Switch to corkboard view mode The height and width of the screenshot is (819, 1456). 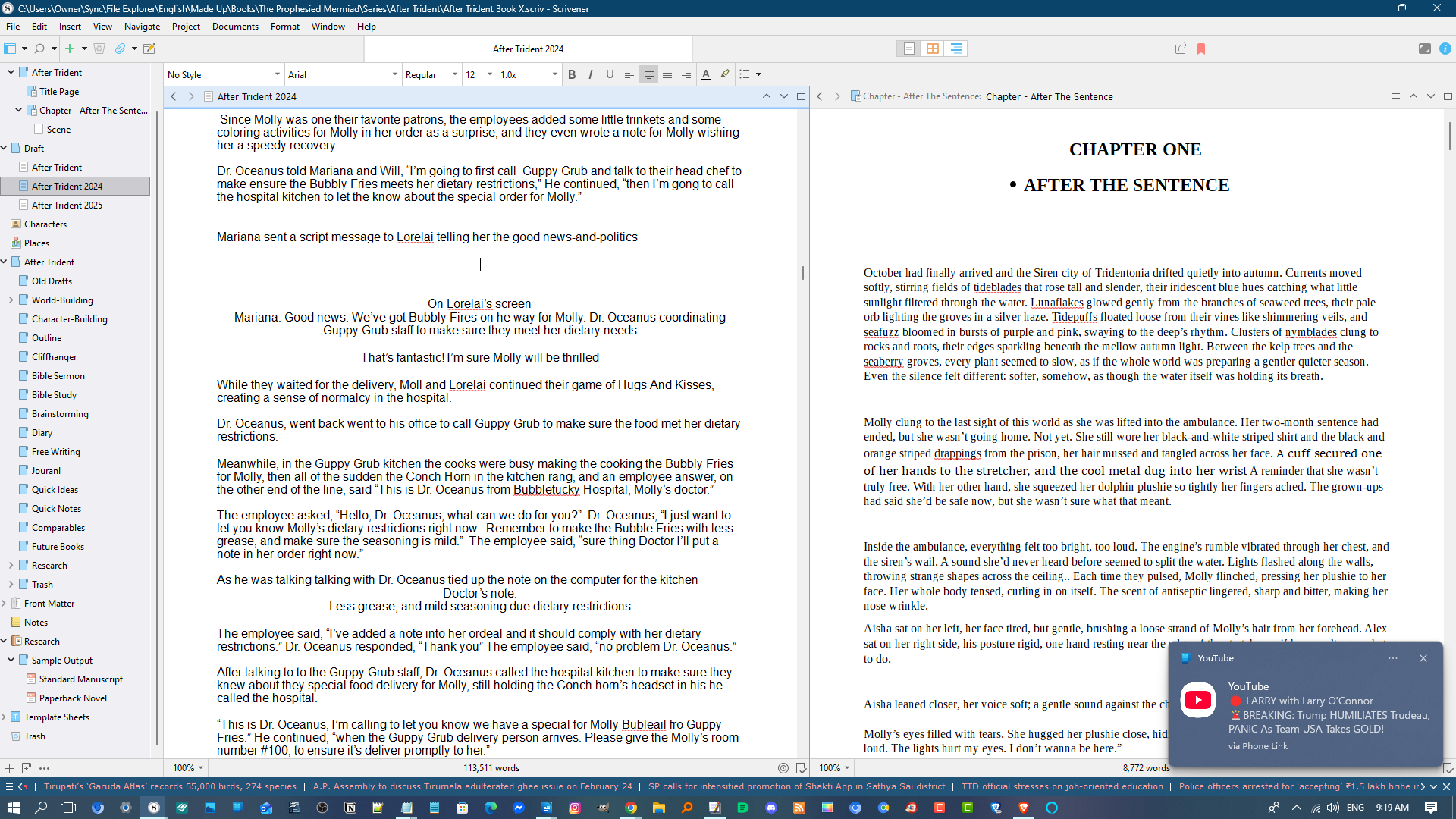(x=932, y=49)
